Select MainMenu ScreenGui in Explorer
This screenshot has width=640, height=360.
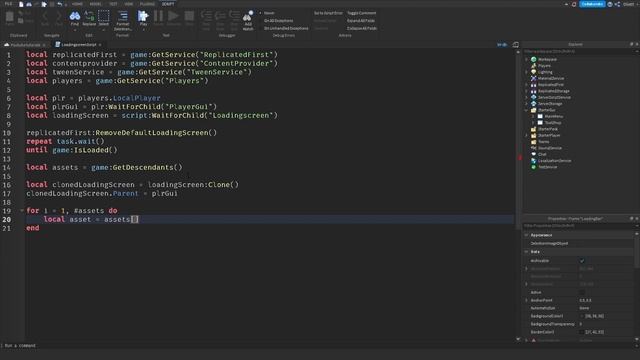(x=553, y=116)
